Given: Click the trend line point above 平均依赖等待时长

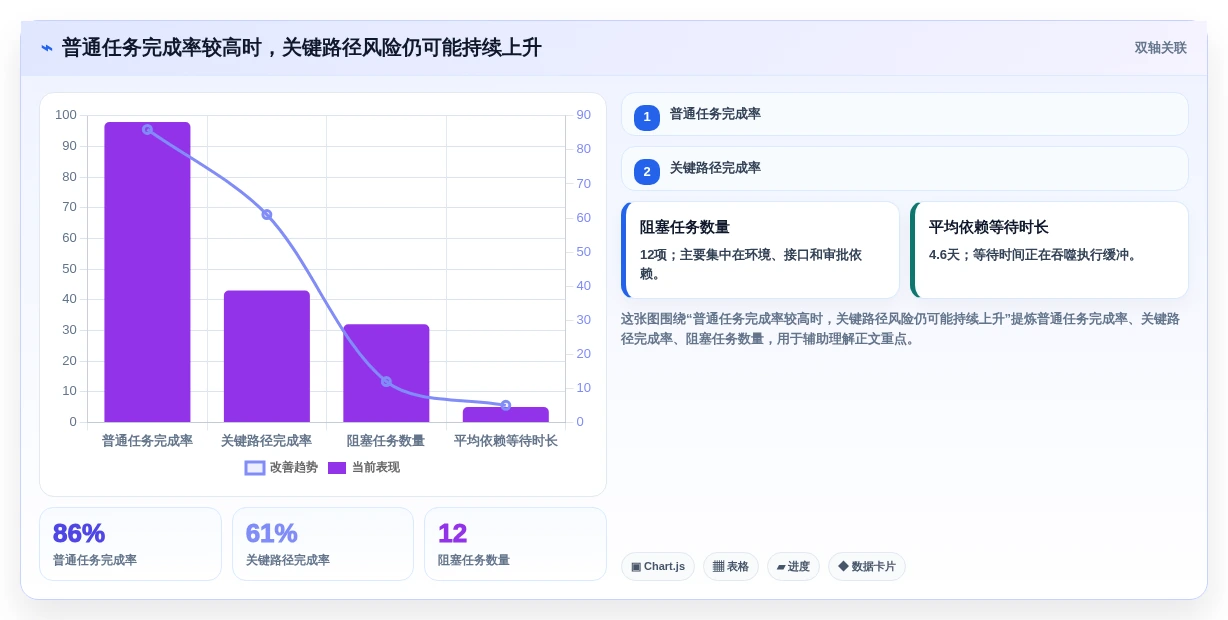Looking at the screenshot, I should (x=506, y=406).
